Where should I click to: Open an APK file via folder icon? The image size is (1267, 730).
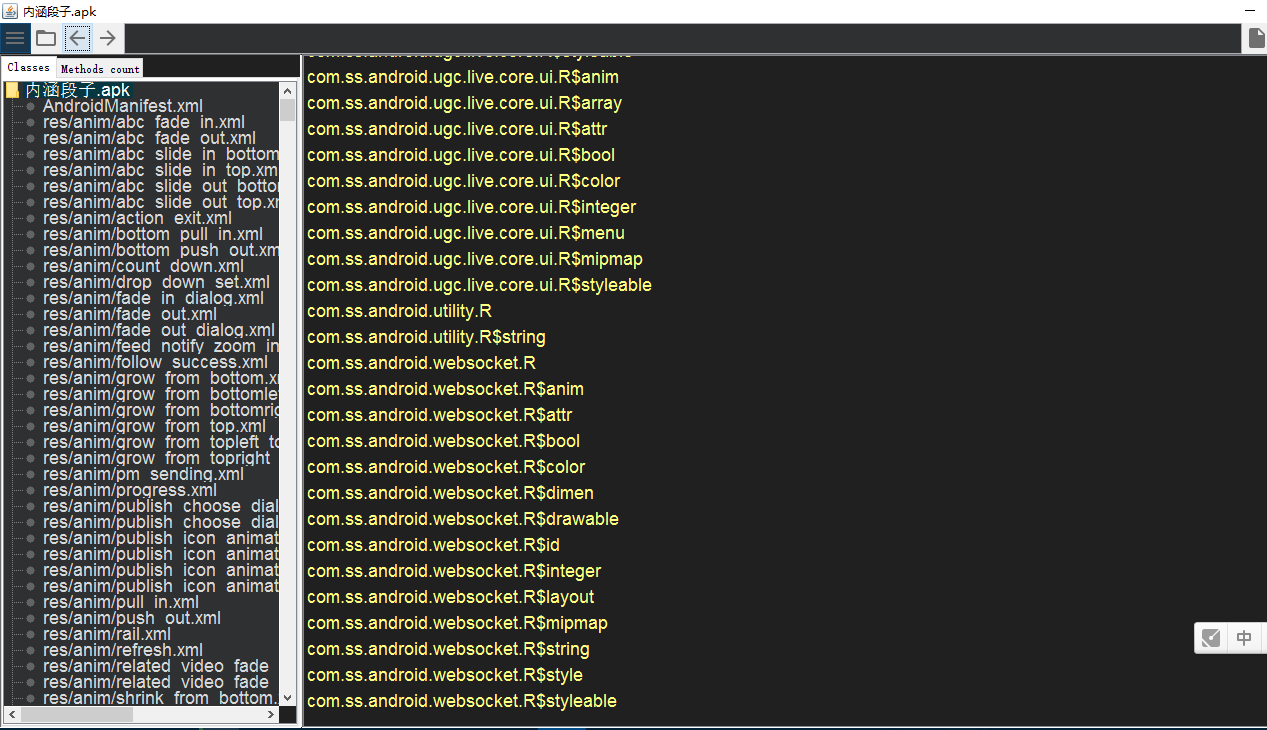click(46, 39)
